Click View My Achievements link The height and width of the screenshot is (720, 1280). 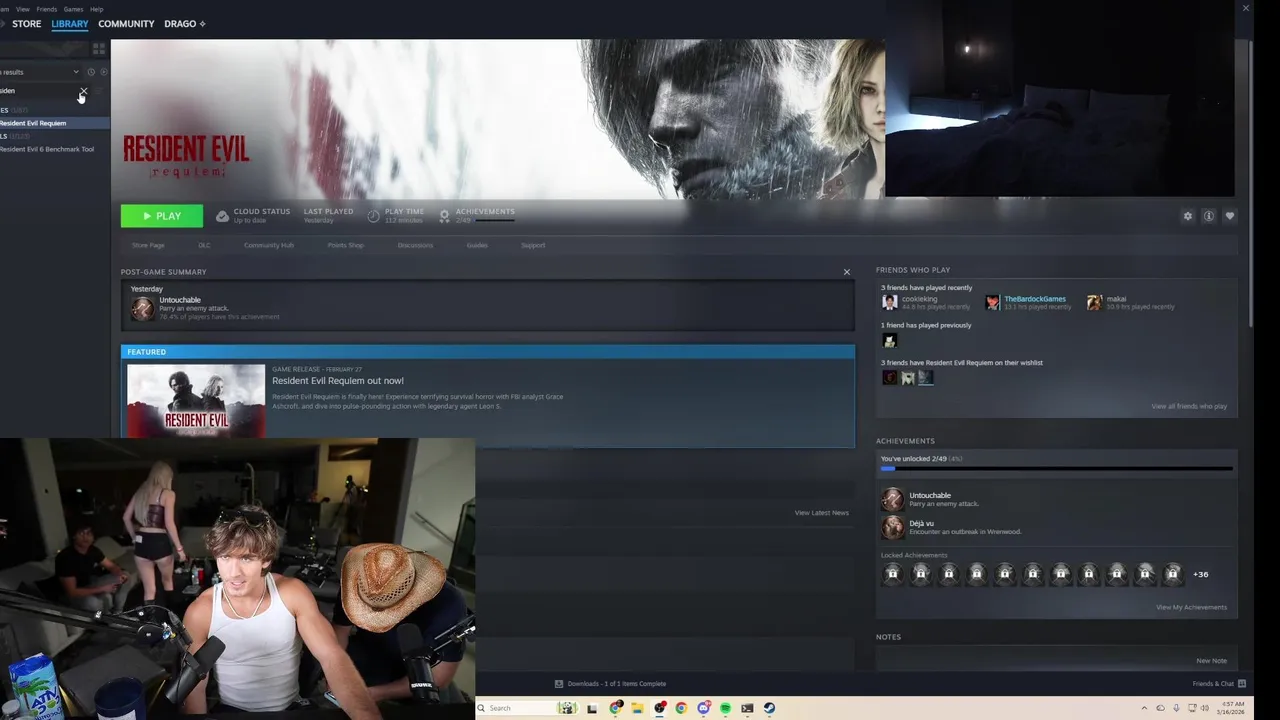click(1191, 607)
